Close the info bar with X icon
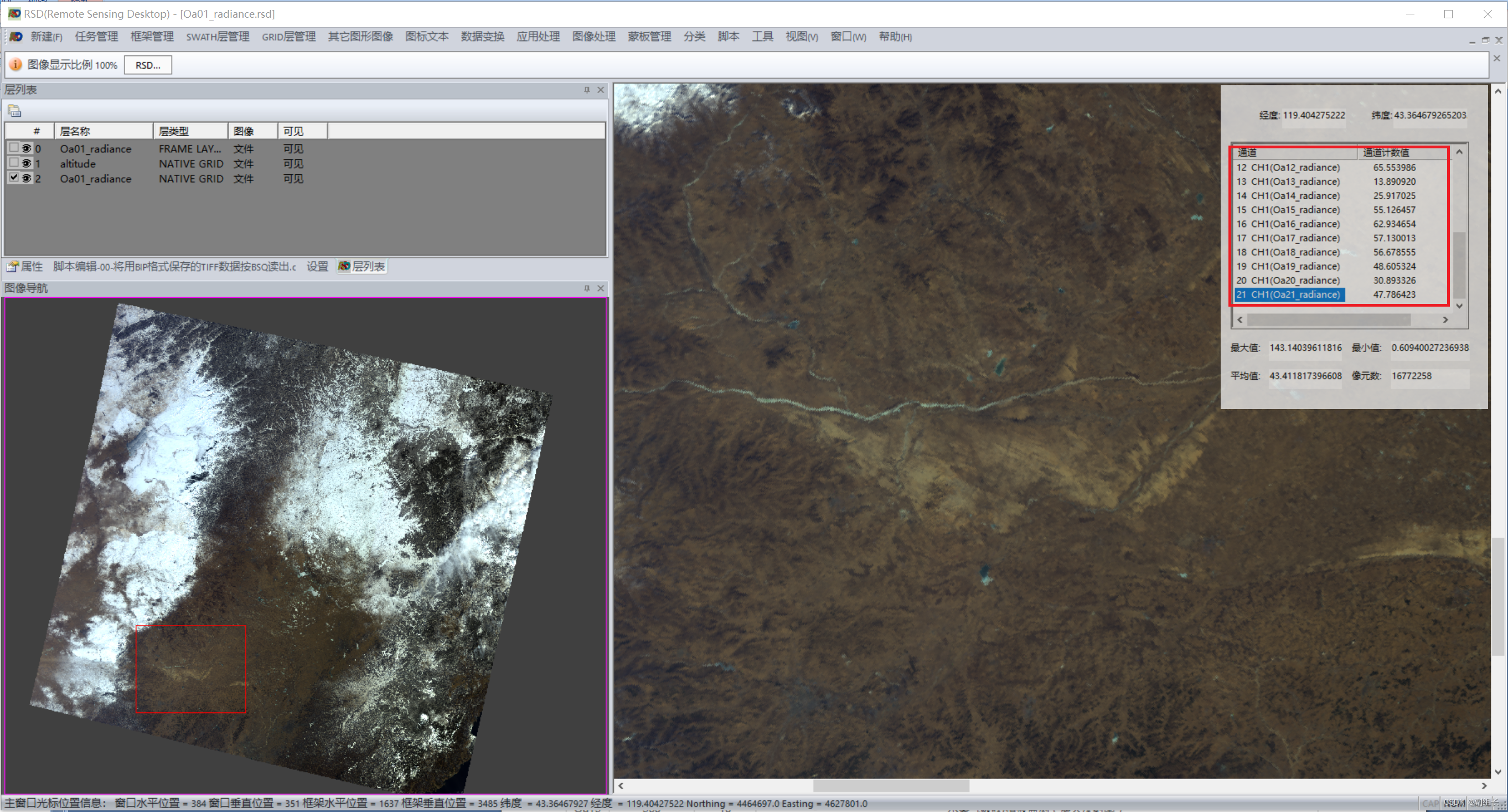Screen dimensions: 1508x812 click(1496, 59)
